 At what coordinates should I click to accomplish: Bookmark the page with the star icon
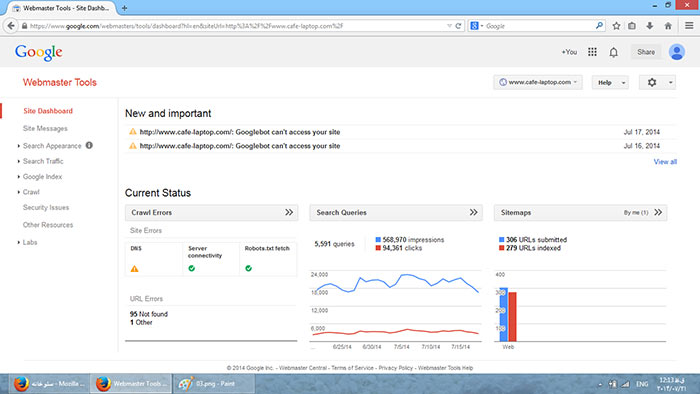616,26
